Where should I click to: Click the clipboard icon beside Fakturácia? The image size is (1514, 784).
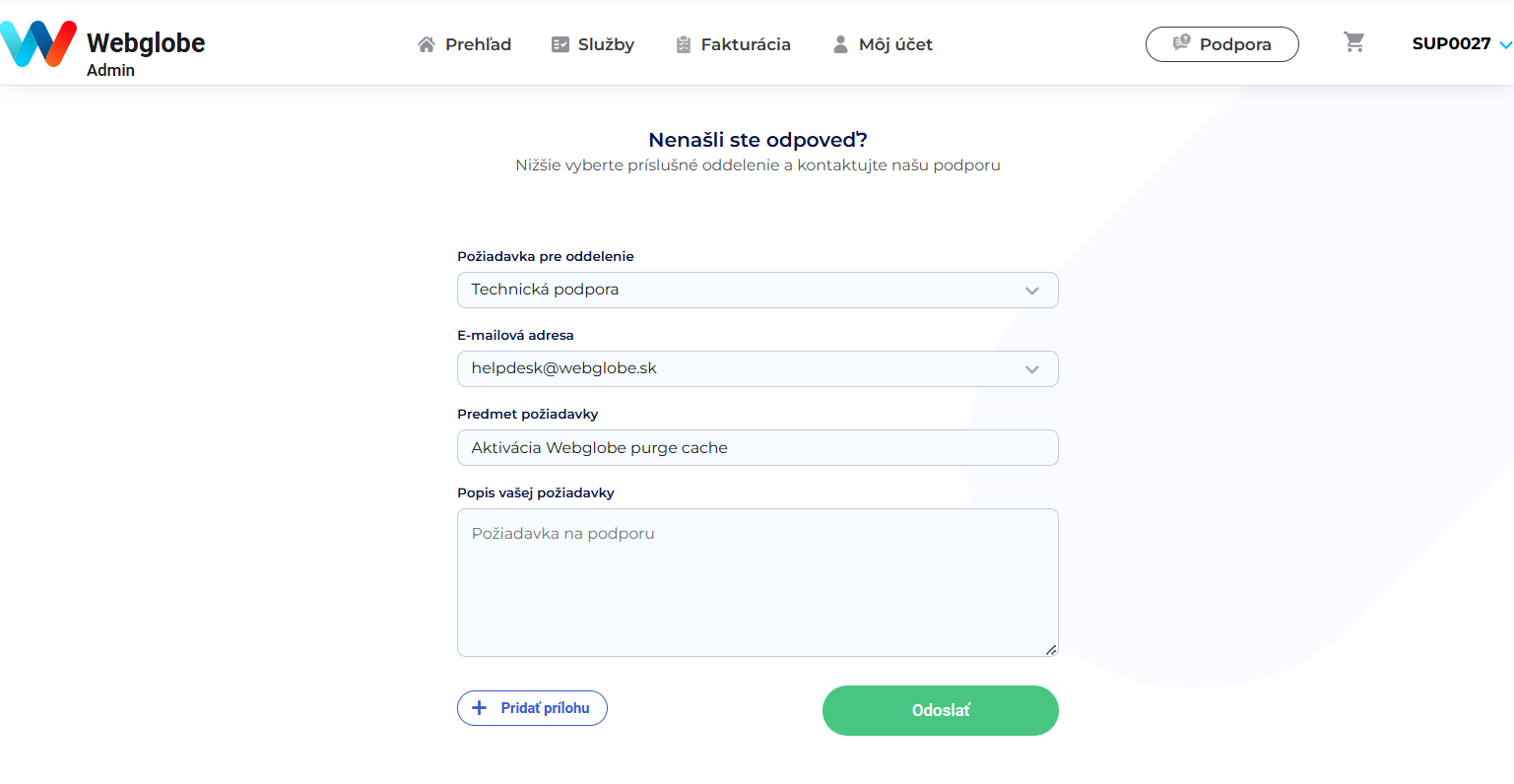coord(684,44)
